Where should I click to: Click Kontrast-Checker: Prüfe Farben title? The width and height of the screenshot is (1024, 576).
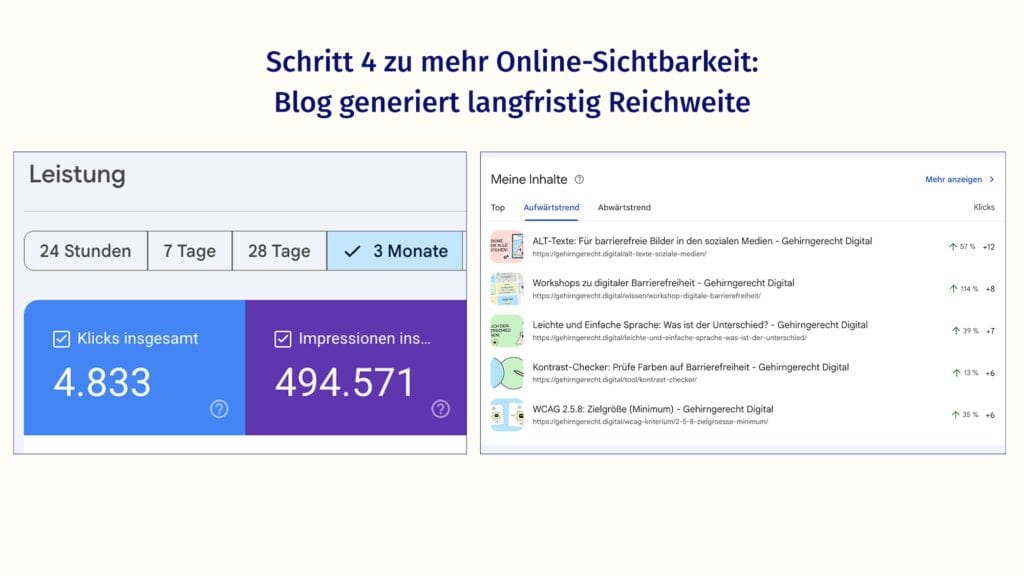coord(690,367)
